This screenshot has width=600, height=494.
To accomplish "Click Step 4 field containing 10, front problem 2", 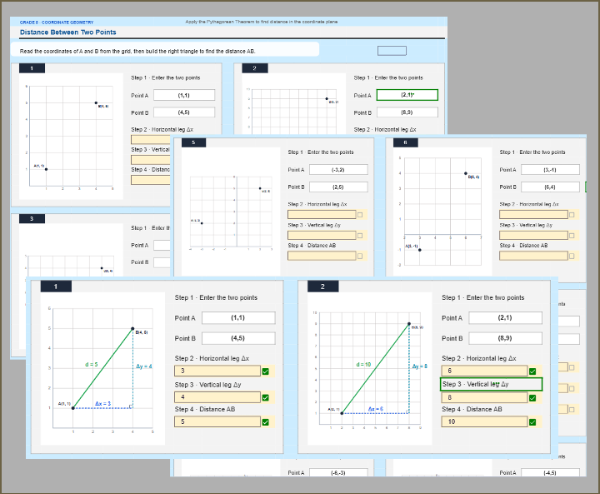I will coord(484,421).
